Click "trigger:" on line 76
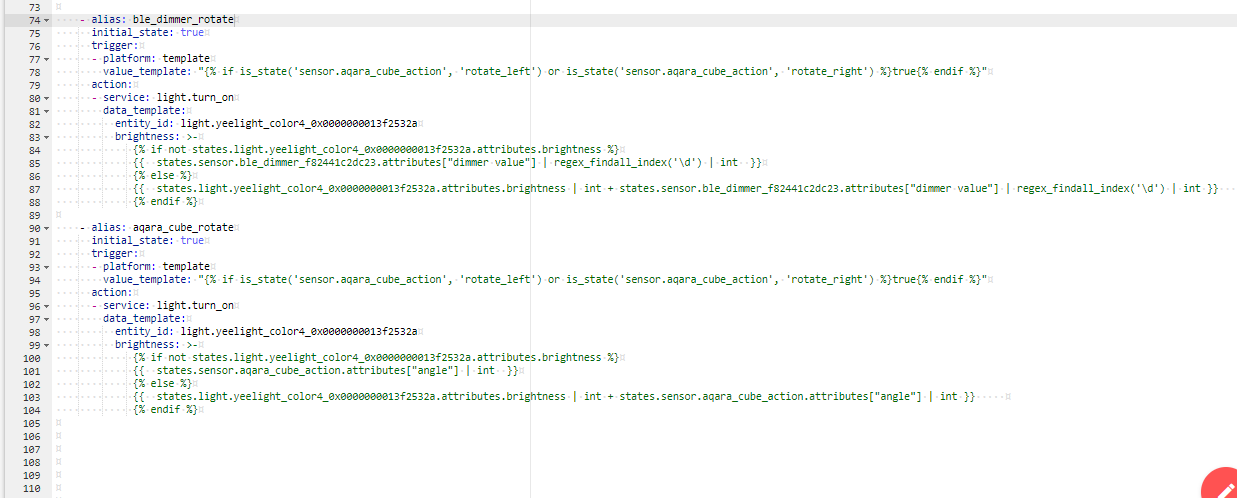Viewport: 1237px width, 498px height. [116, 46]
